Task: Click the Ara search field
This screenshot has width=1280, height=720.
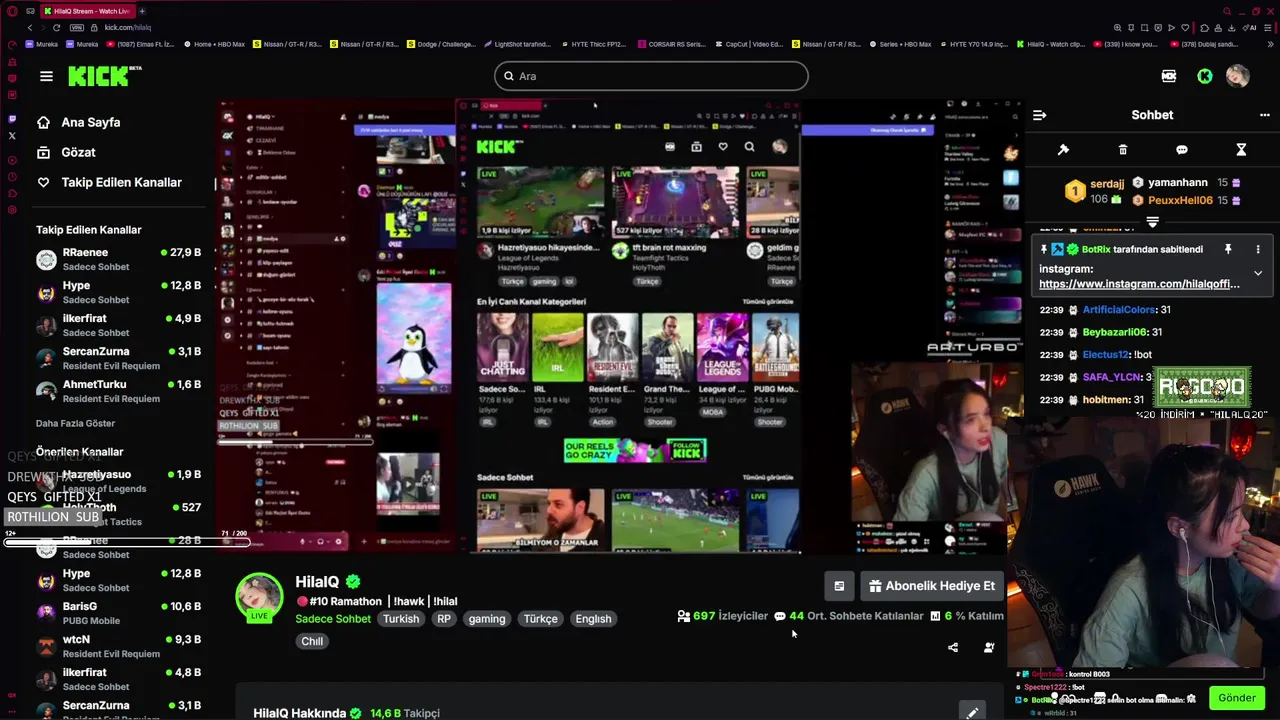Action: click(651, 76)
